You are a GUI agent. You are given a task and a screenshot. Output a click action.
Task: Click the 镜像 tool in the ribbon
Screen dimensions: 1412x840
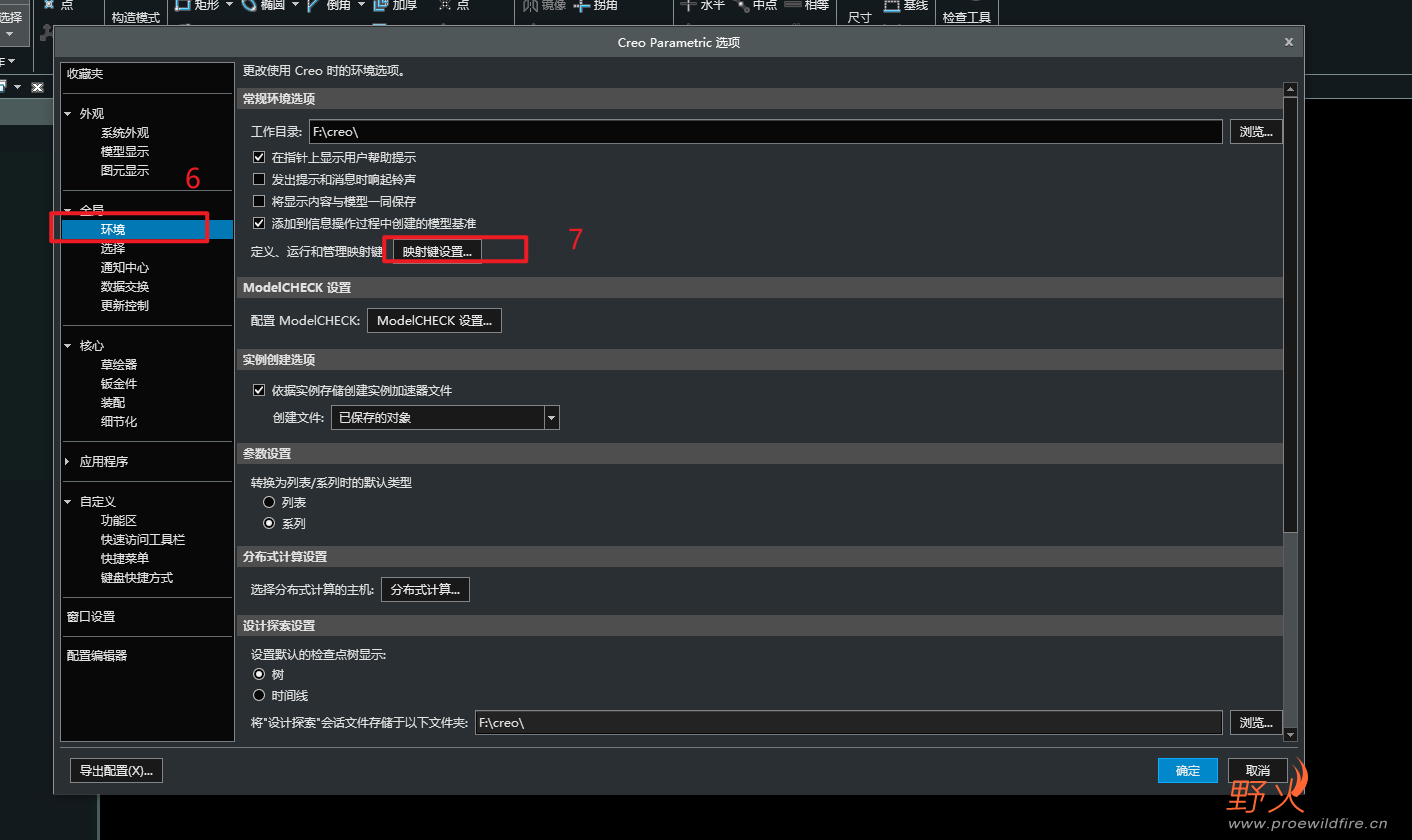[x=544, y=5]
